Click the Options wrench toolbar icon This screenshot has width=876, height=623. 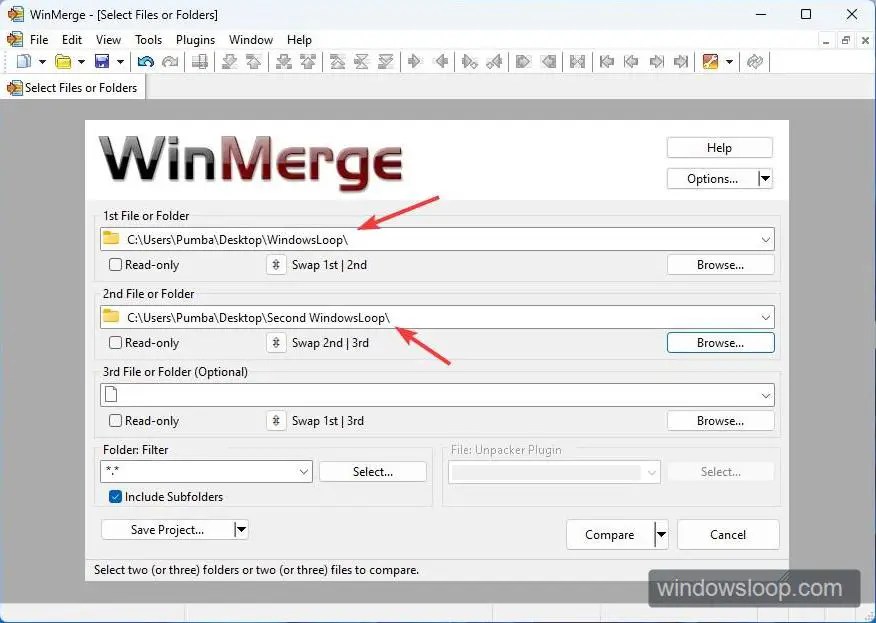[710, 61]
